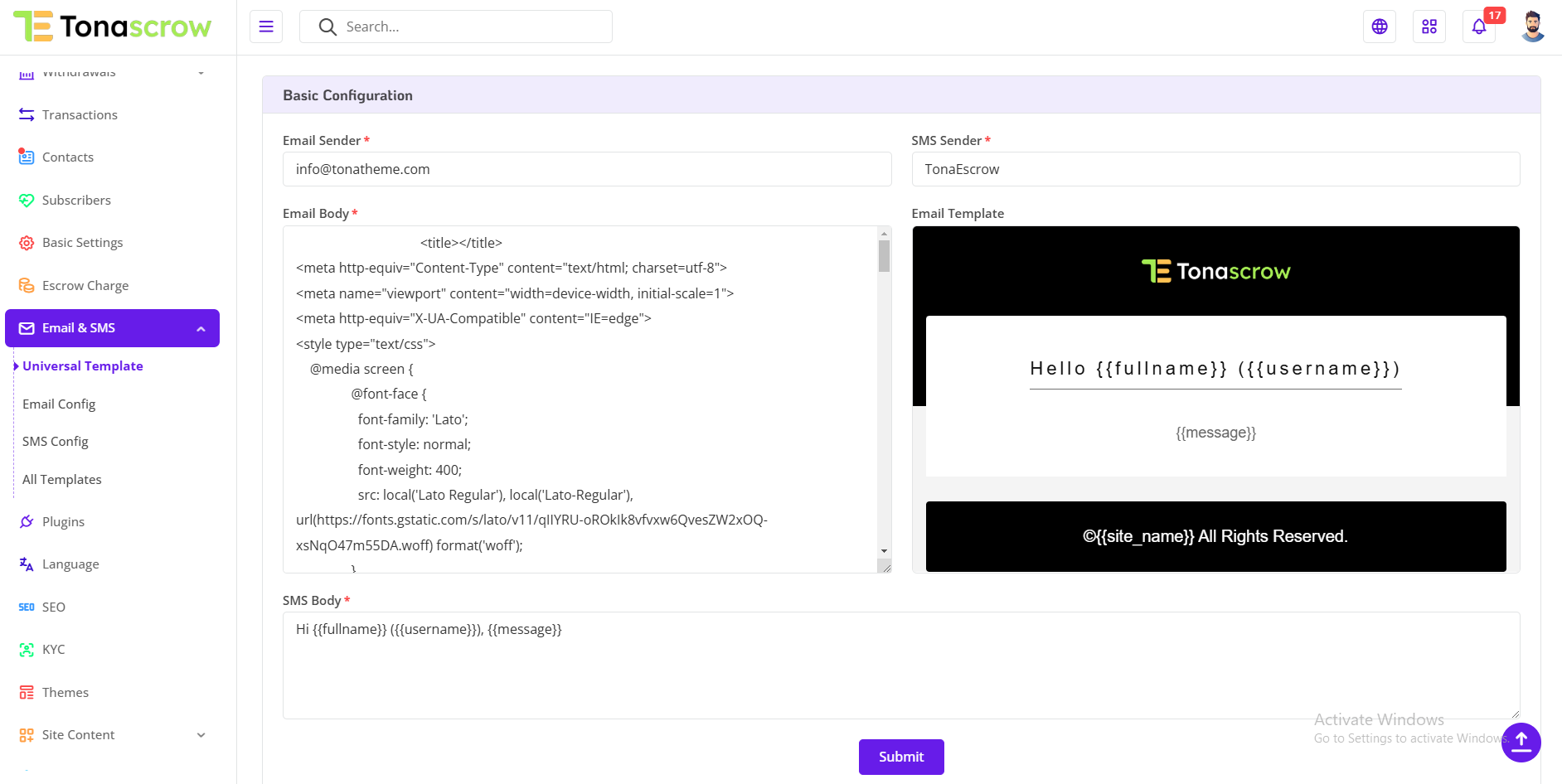Focus the SMS Sender input field
The height and width of the screenshot is (784, 1562).
click(1215, 169)
